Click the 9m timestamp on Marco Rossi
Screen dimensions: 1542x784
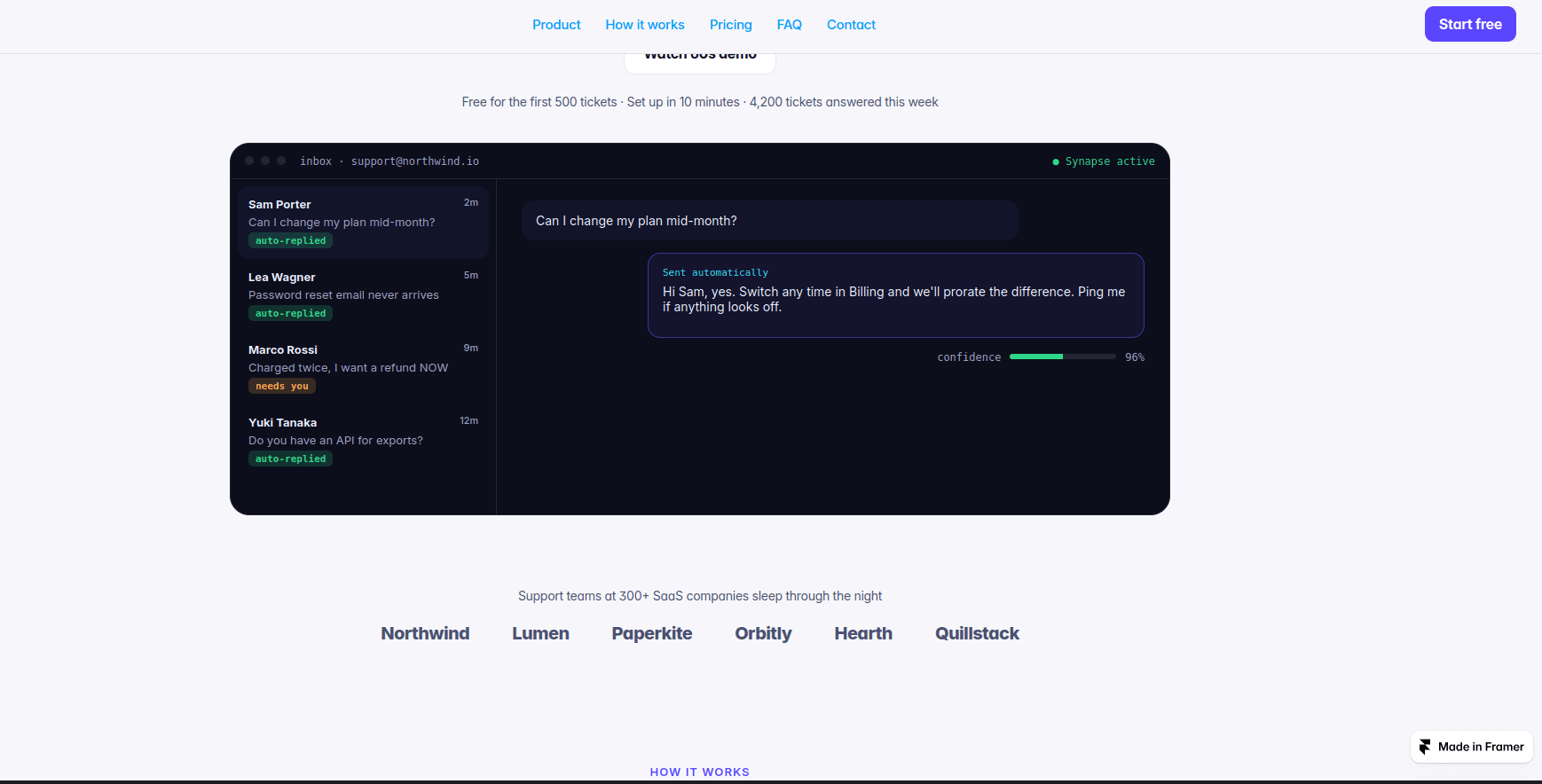(471, 348)
